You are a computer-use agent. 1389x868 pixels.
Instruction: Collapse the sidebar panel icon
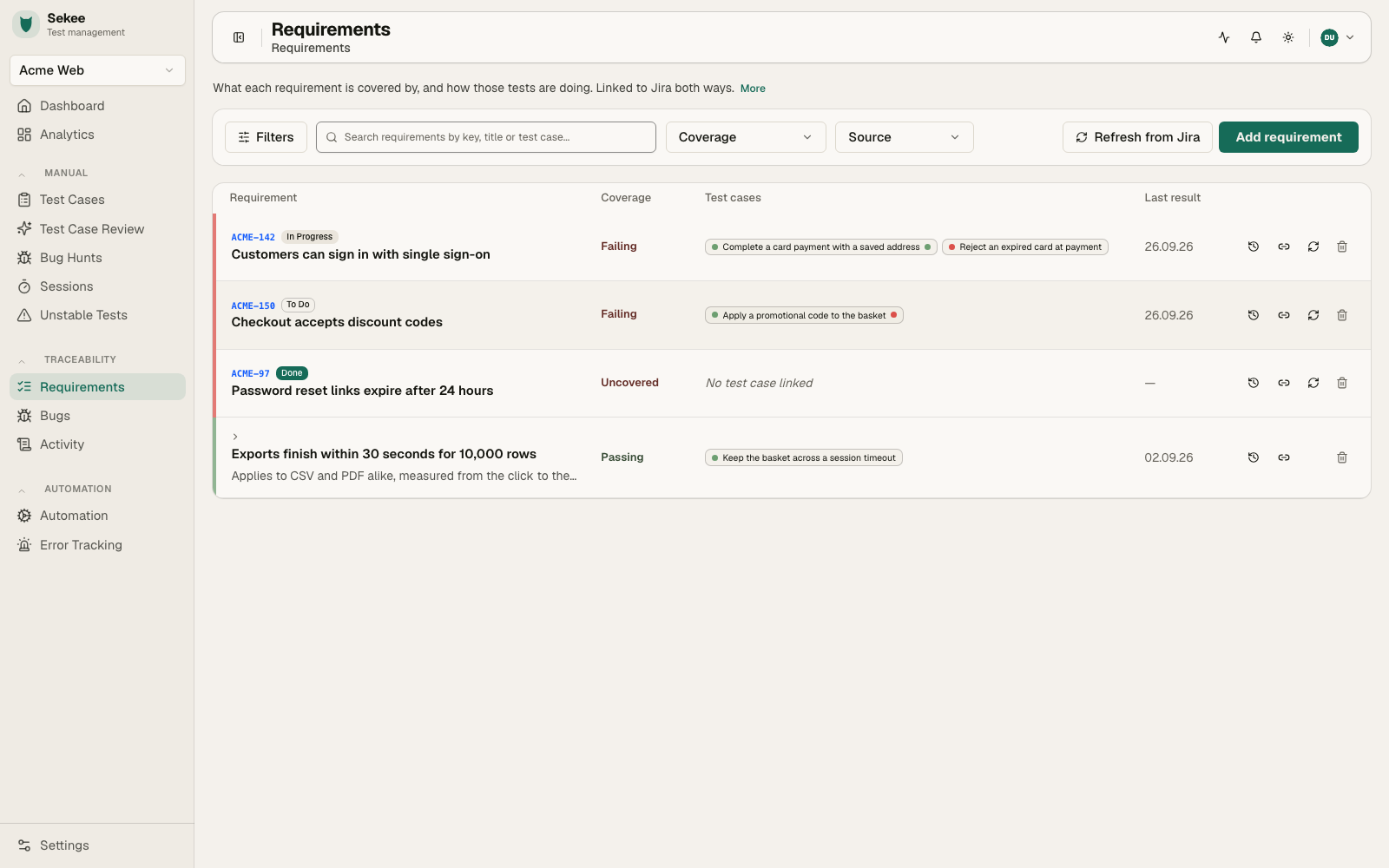239,37
